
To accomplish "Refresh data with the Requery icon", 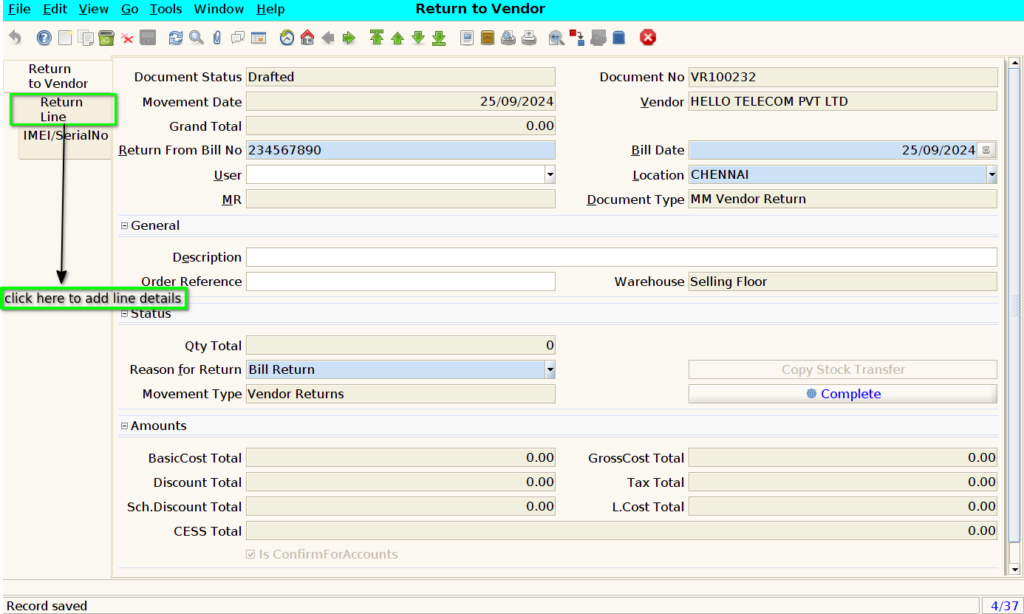I will coord(176,38).
